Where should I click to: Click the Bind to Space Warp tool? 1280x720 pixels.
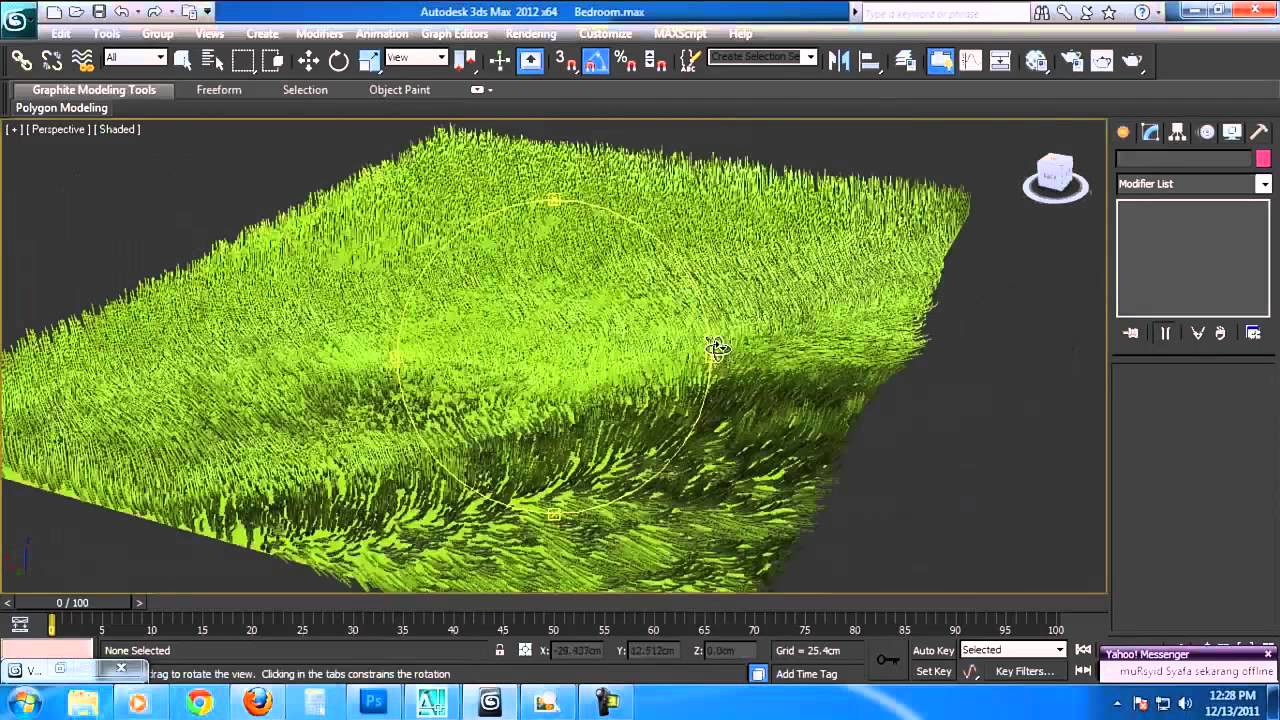pos(82,61)
